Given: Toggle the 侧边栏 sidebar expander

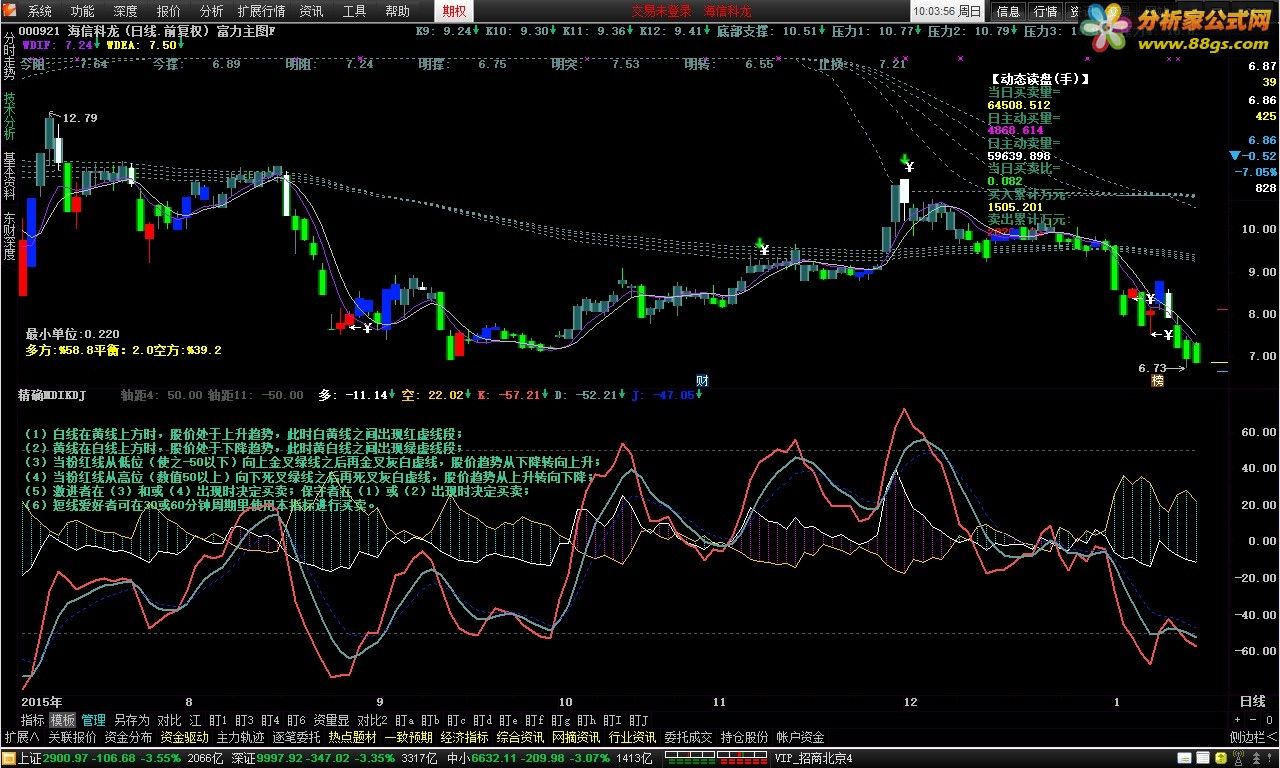Looking at the screenshot, I should click(x=1253, y=738).
